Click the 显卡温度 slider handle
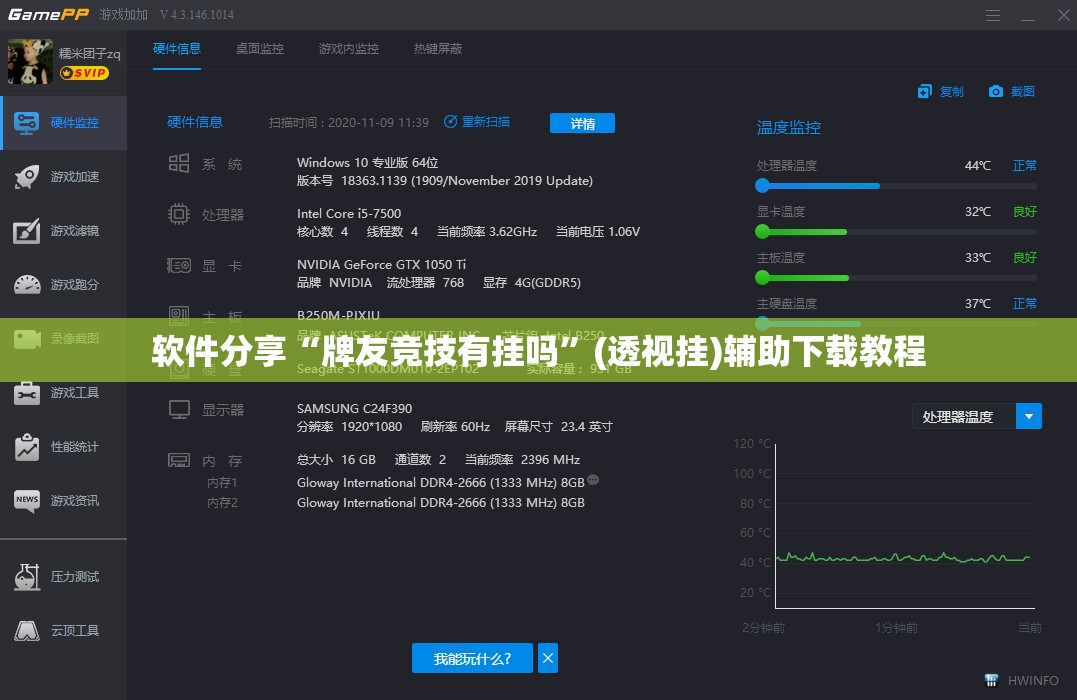 point(762,232)
